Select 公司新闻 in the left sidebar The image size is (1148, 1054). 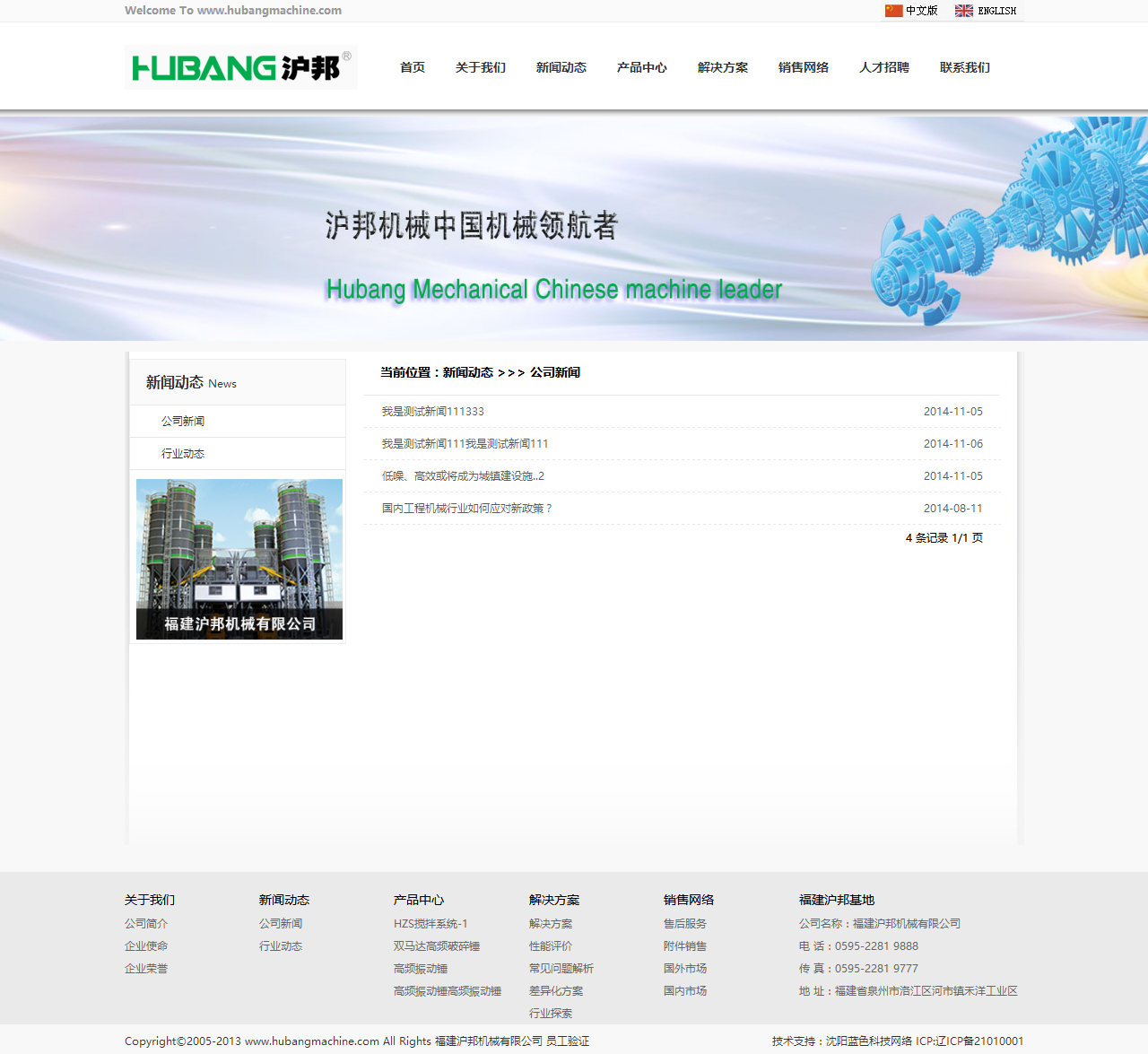pyautogui.click(x=183, y=421)
